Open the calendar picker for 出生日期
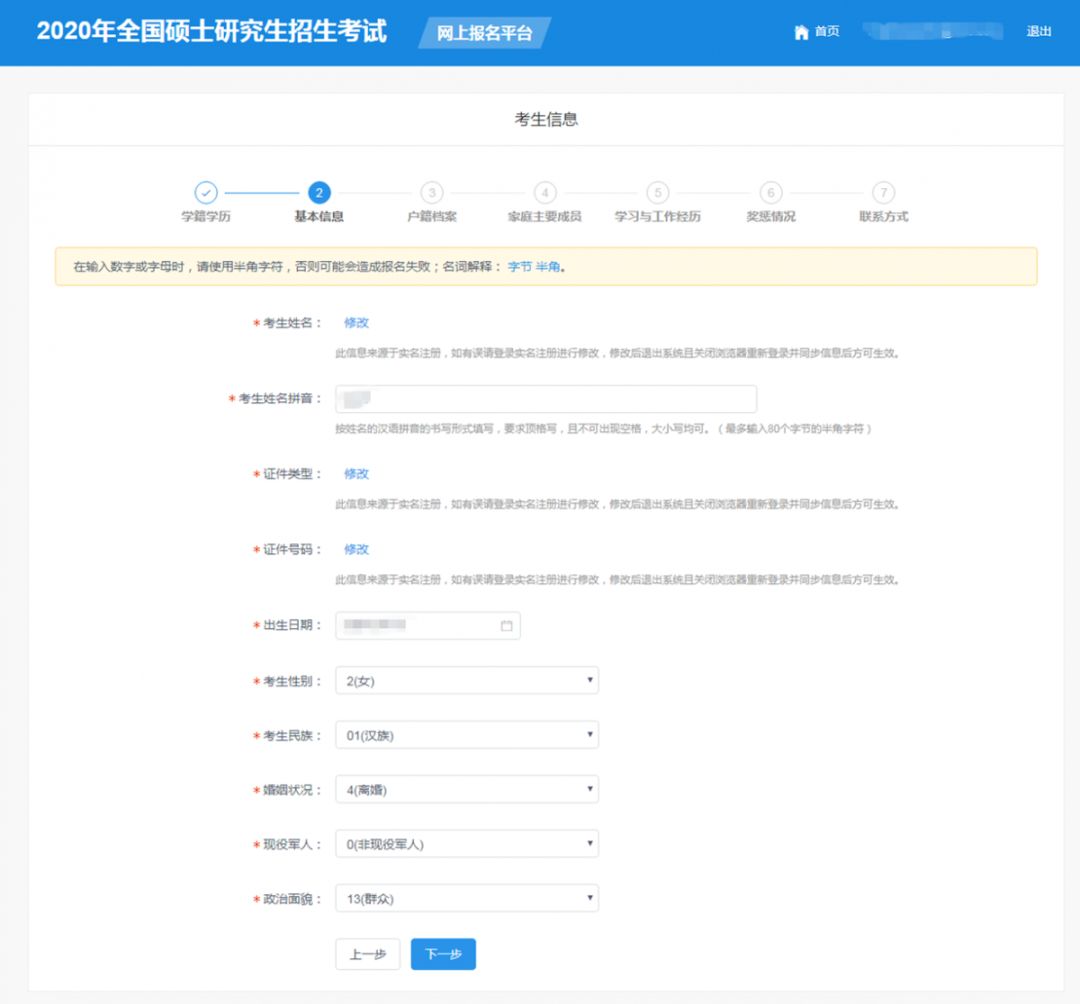 coord(508,626)
